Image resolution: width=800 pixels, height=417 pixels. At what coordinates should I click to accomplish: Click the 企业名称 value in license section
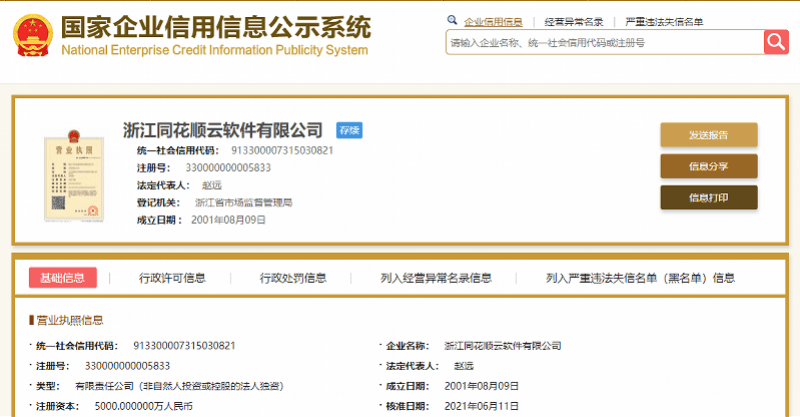click(x=503, y=346)
